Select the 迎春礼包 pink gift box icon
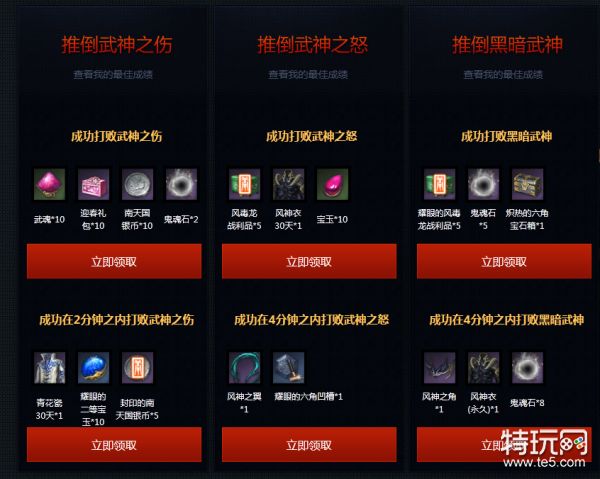600x479 pixels. coord(94,184)
